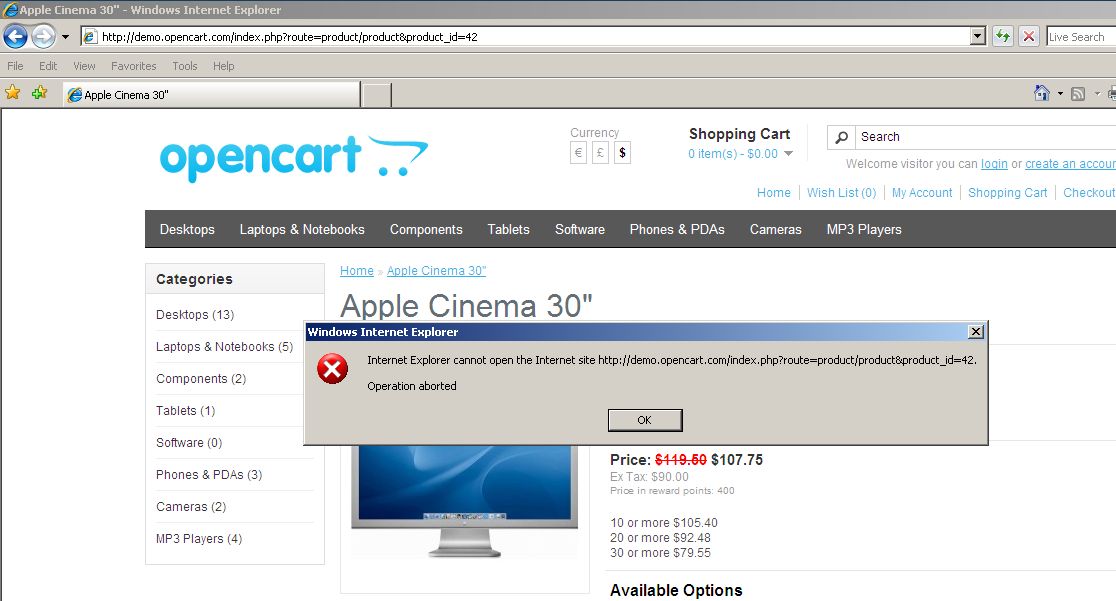This screenshot has height=601, width=1116.
Task: Expand the Home button dropdown arrow
Action: click(x=1060, y=93)
